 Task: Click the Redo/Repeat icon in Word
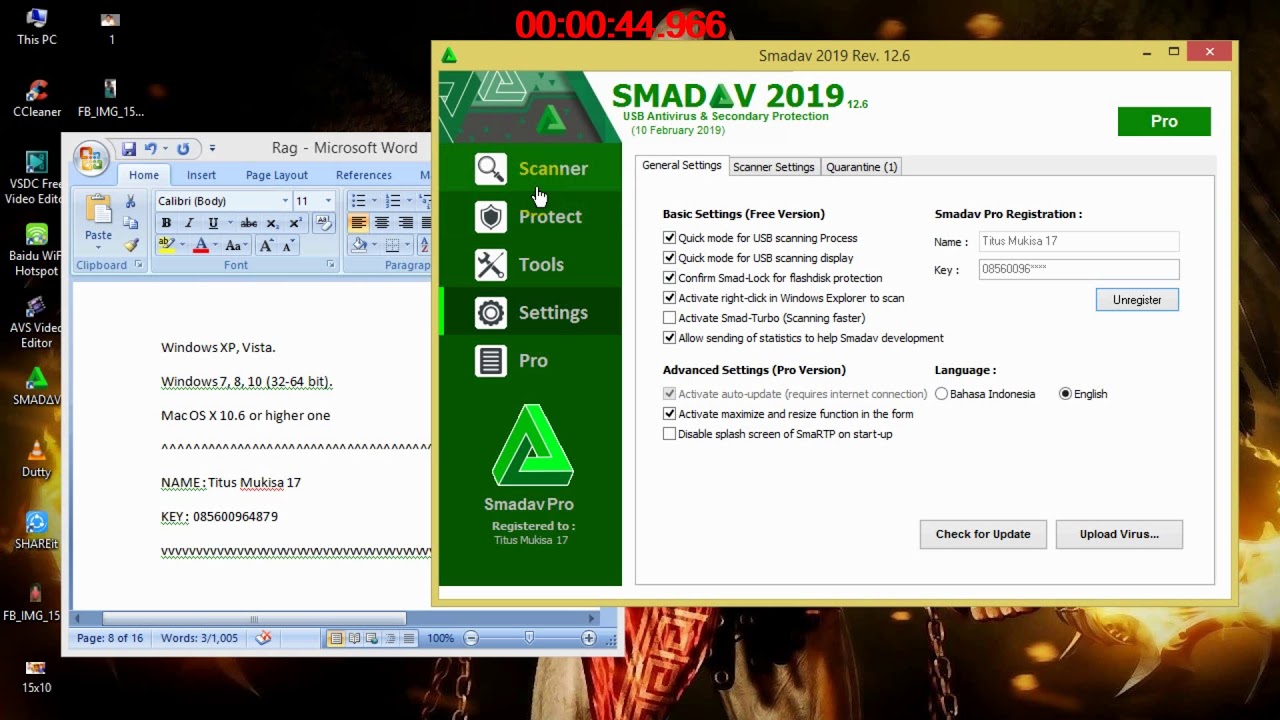183,149
